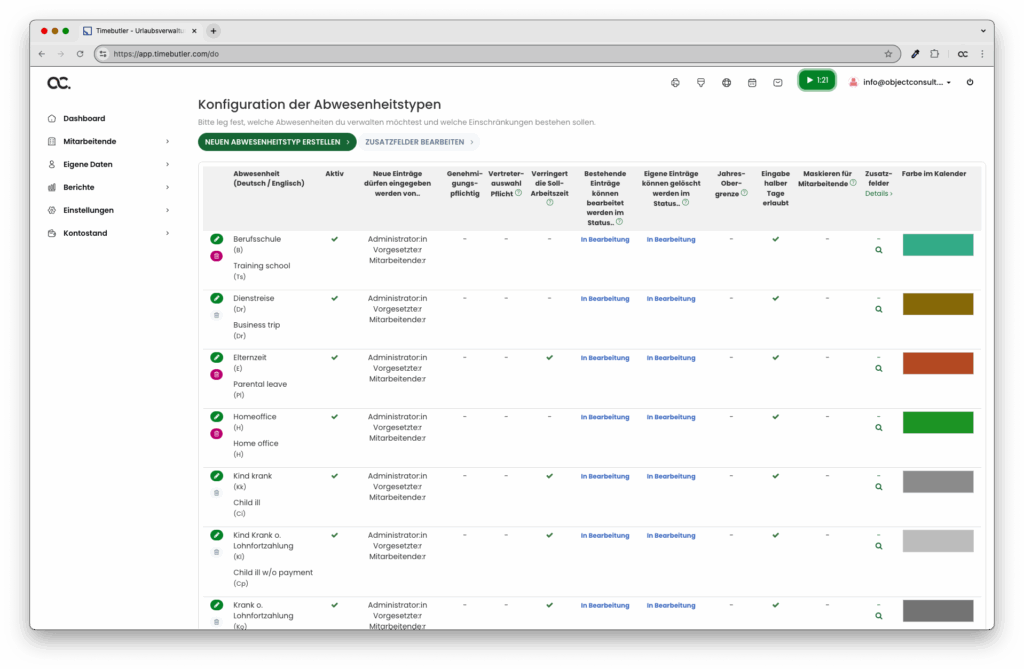Delete the Elternzeit absence type
The width and height of the screenshot is (1024, 669).
tap(216, 374)
